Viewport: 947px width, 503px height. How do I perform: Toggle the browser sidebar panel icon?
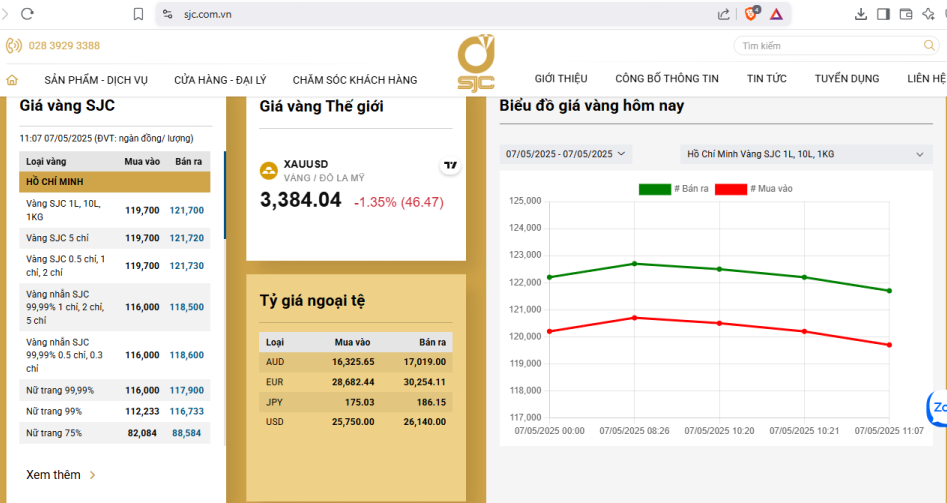point(883,14)
